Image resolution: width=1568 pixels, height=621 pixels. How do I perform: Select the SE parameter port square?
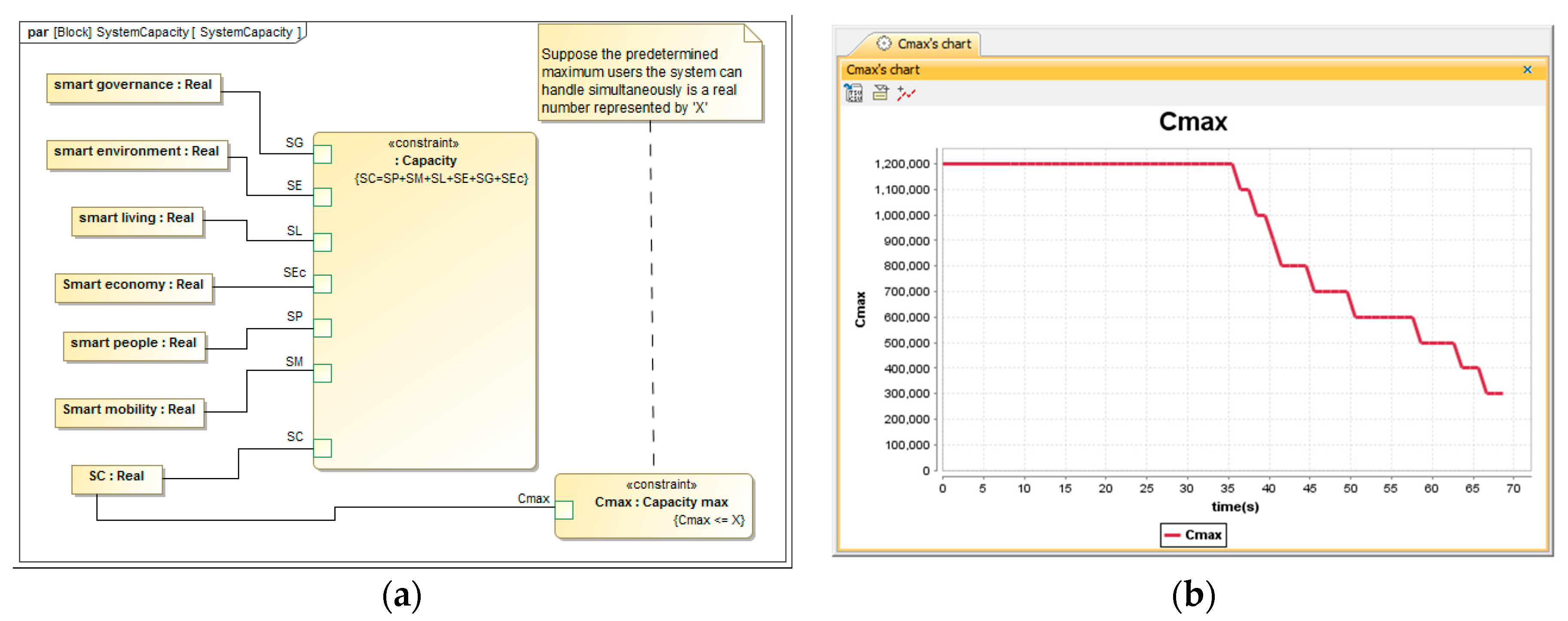(x=323, y=197)
